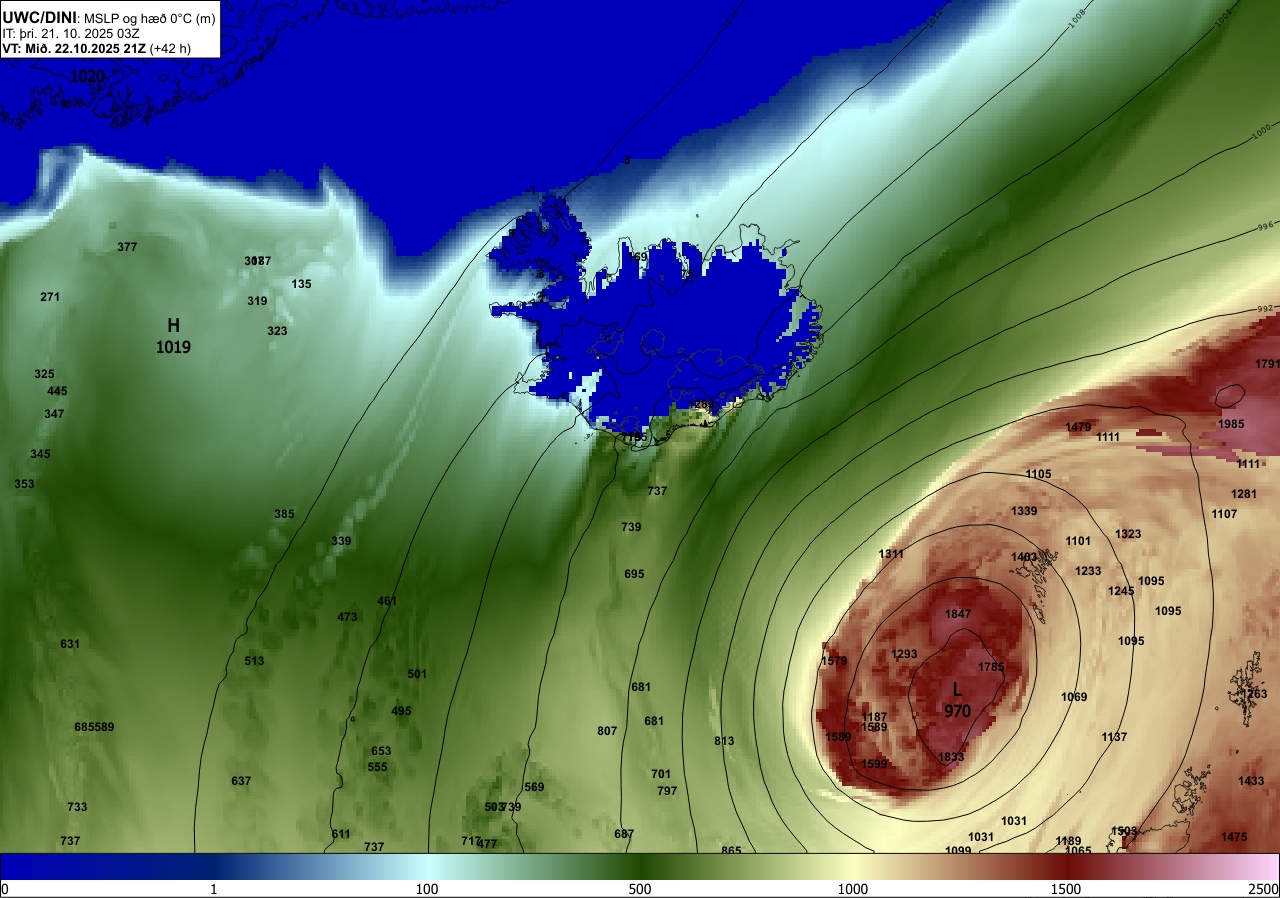Click the value 513 on the map
Image resolution: width=1280 pixels, height=898 pixels.
pyautogui.click(x=254, y=661)
